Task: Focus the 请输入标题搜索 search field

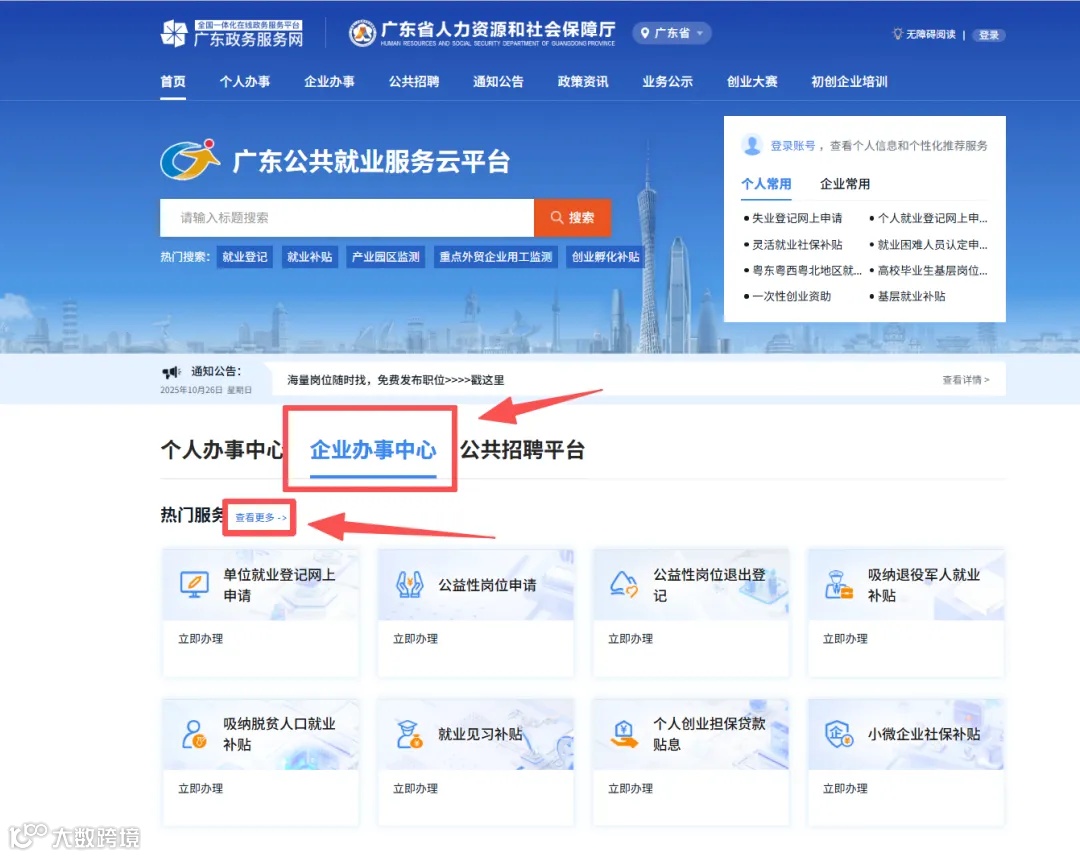Action: pos(347,218)
